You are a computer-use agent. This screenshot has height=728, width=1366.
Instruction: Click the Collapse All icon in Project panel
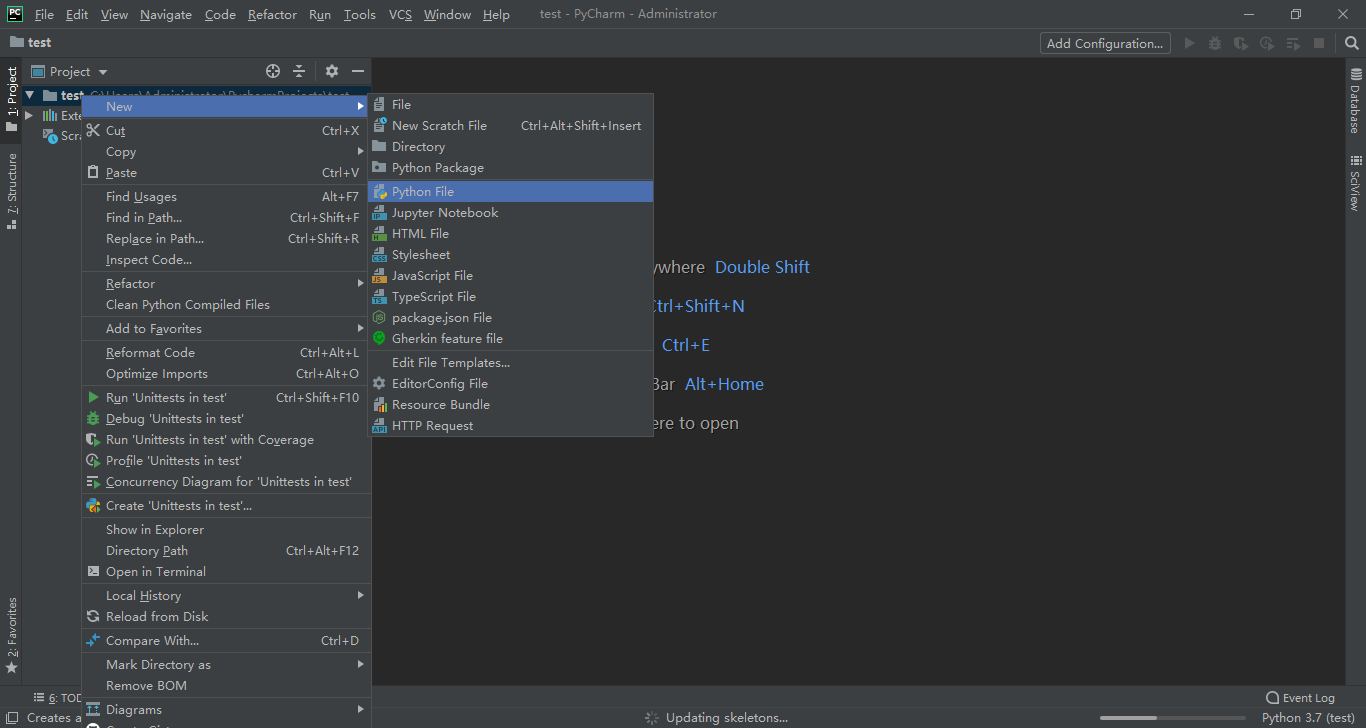click(299, 71)
